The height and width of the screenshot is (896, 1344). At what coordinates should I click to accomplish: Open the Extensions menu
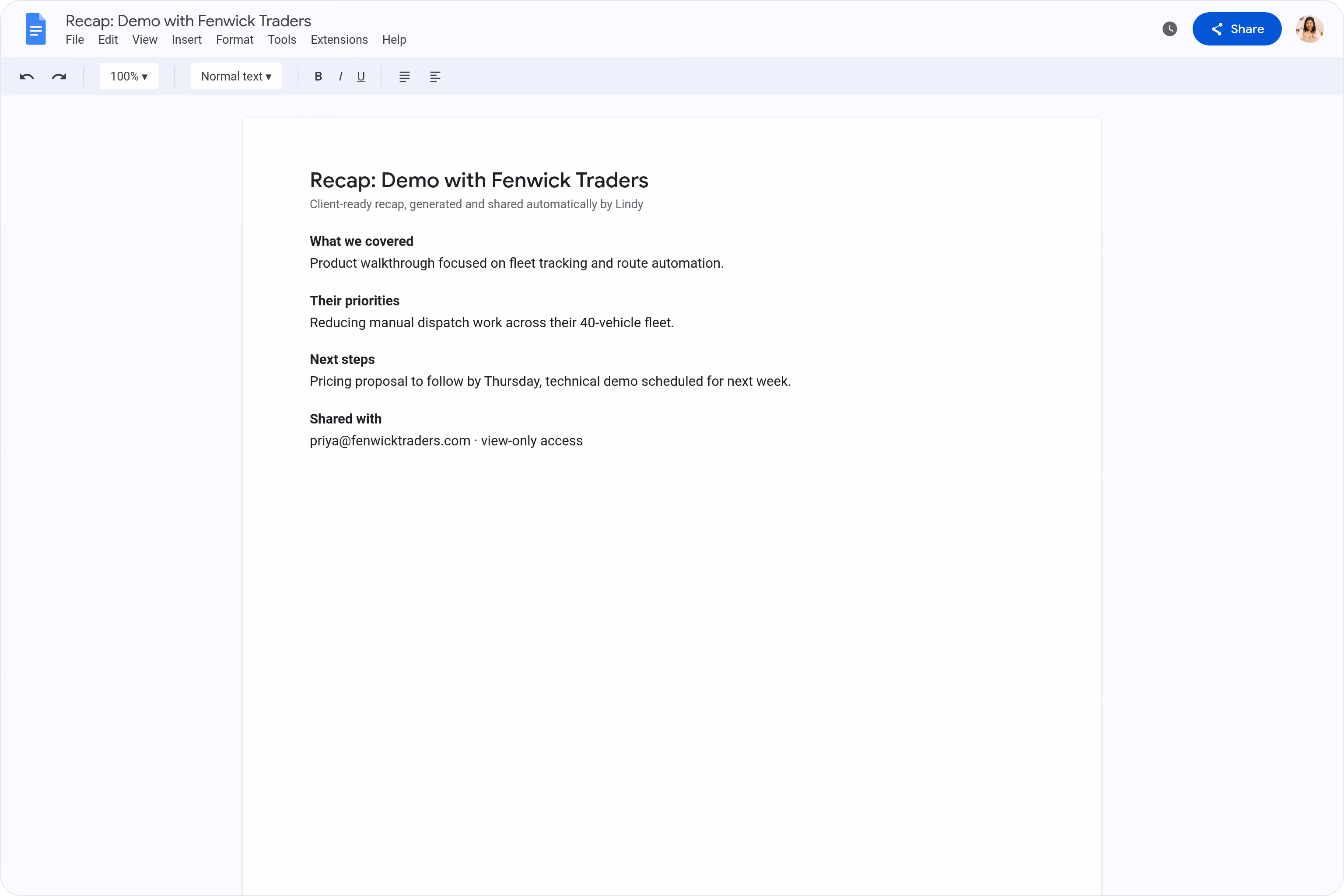(x=339, y=40)
